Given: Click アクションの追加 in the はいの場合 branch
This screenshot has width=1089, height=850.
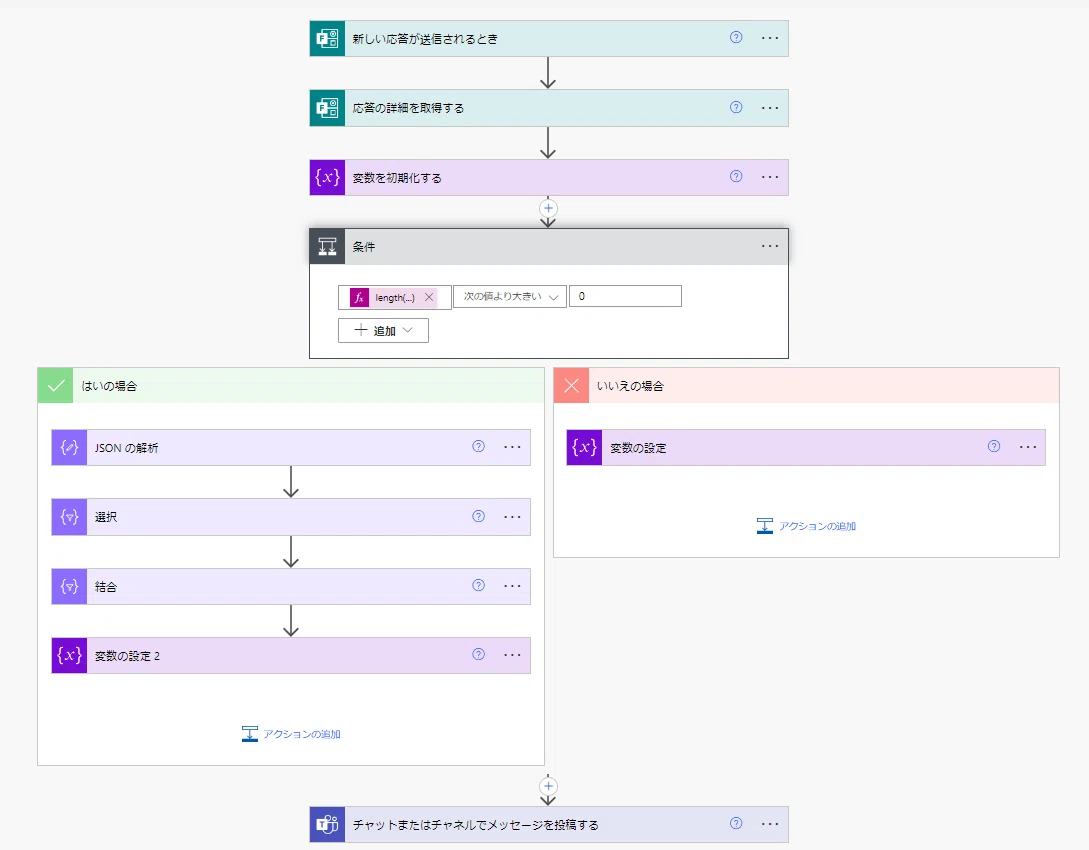Looking at the screenshot, I should [291, 734].
